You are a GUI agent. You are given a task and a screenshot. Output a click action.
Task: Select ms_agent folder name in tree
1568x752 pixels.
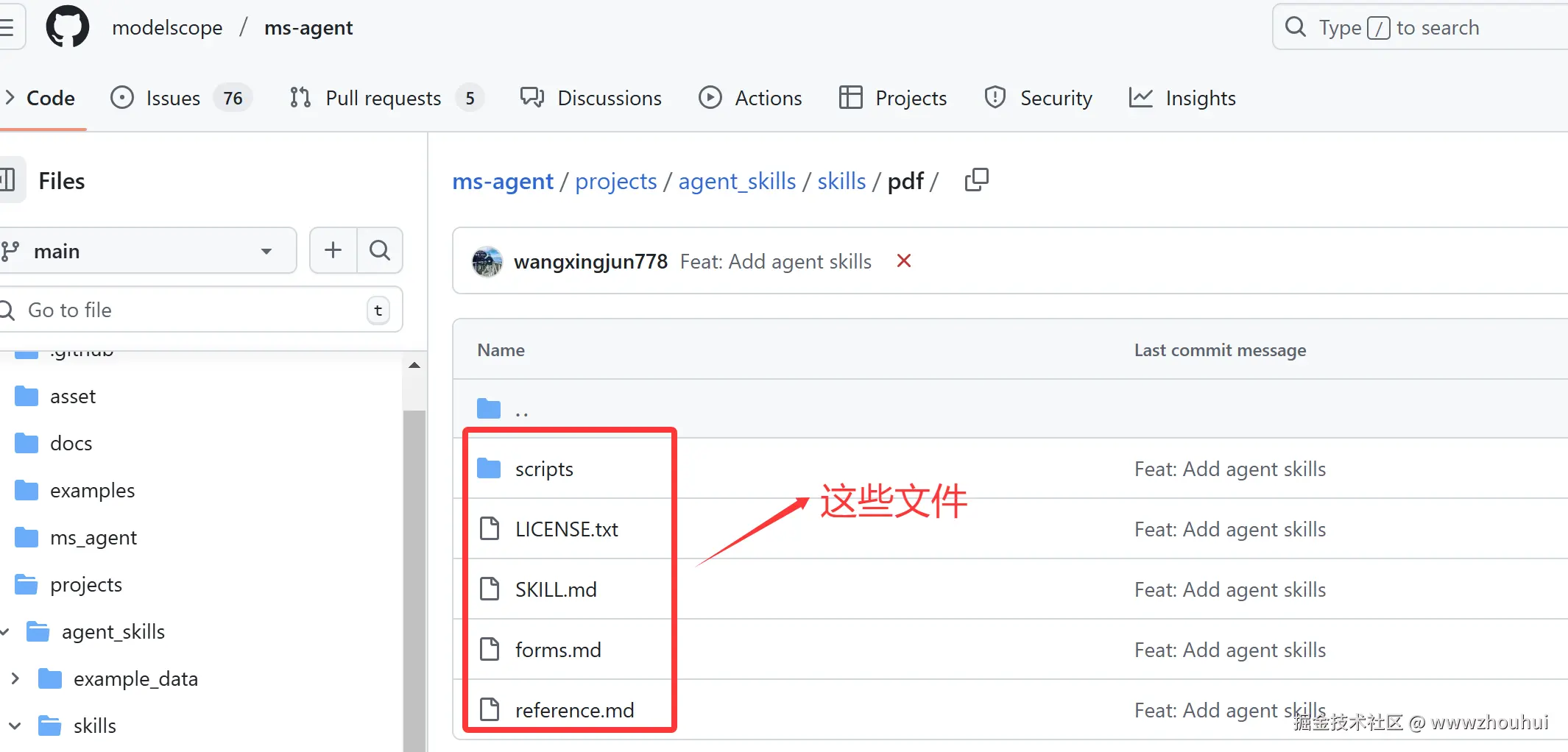[x=93, y=537]
